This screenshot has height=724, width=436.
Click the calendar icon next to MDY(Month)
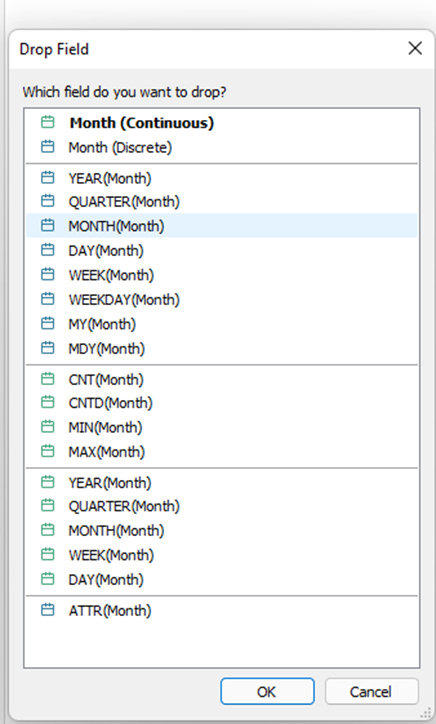pyautogui.click(x=48, y=348)
